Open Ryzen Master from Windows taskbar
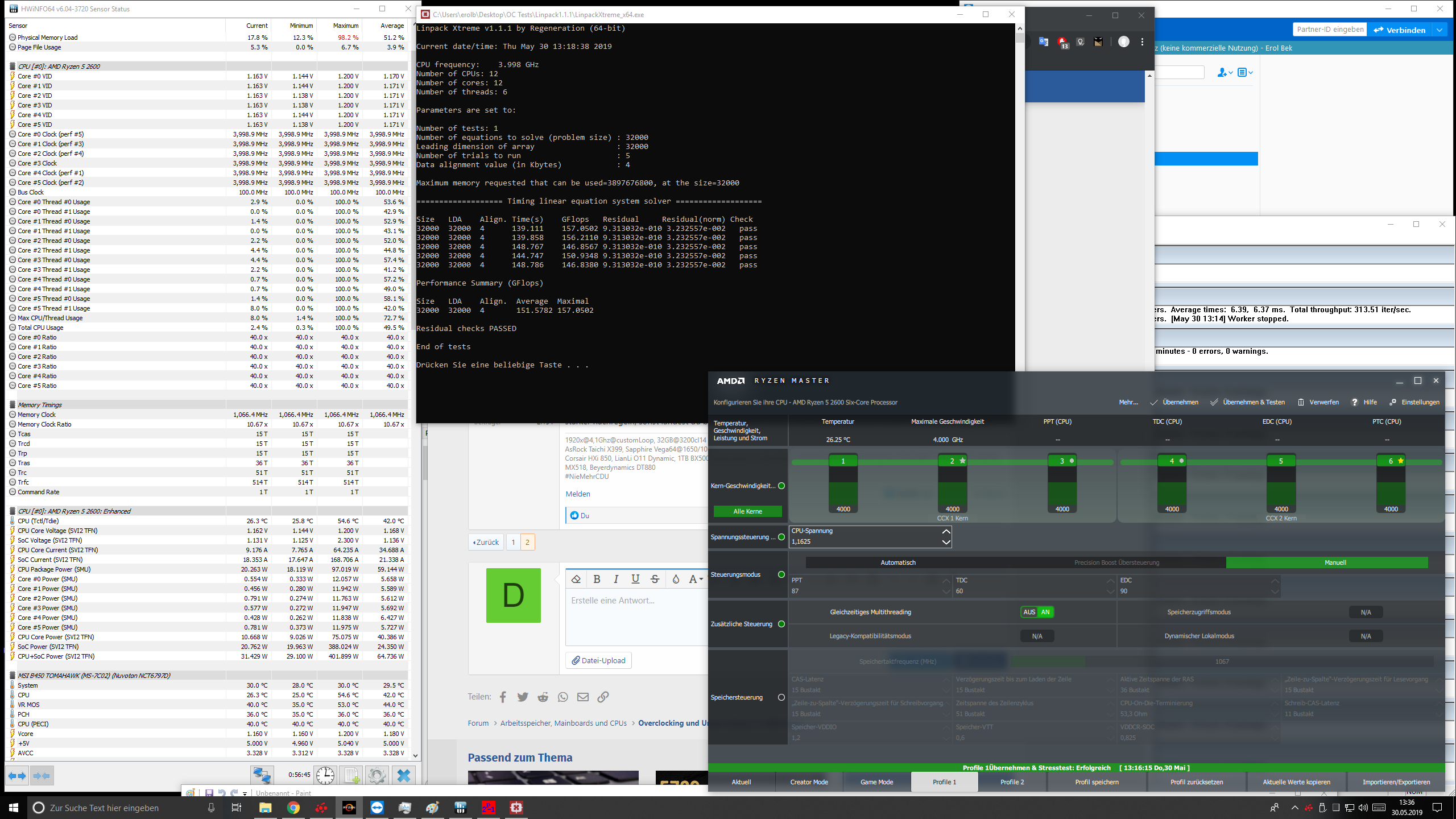Image resolution: width=1456 pixels, height=819 pixels. [349, 808]
